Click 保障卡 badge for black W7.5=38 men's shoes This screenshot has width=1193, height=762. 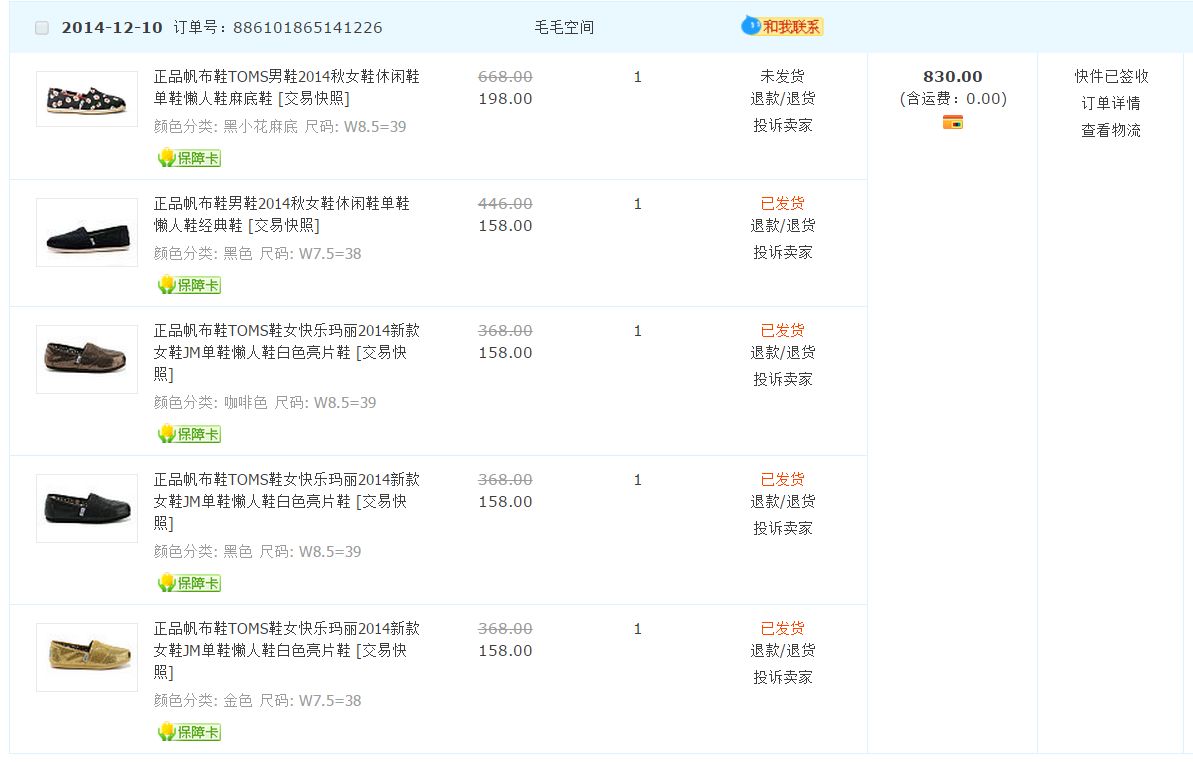[189, 285]
